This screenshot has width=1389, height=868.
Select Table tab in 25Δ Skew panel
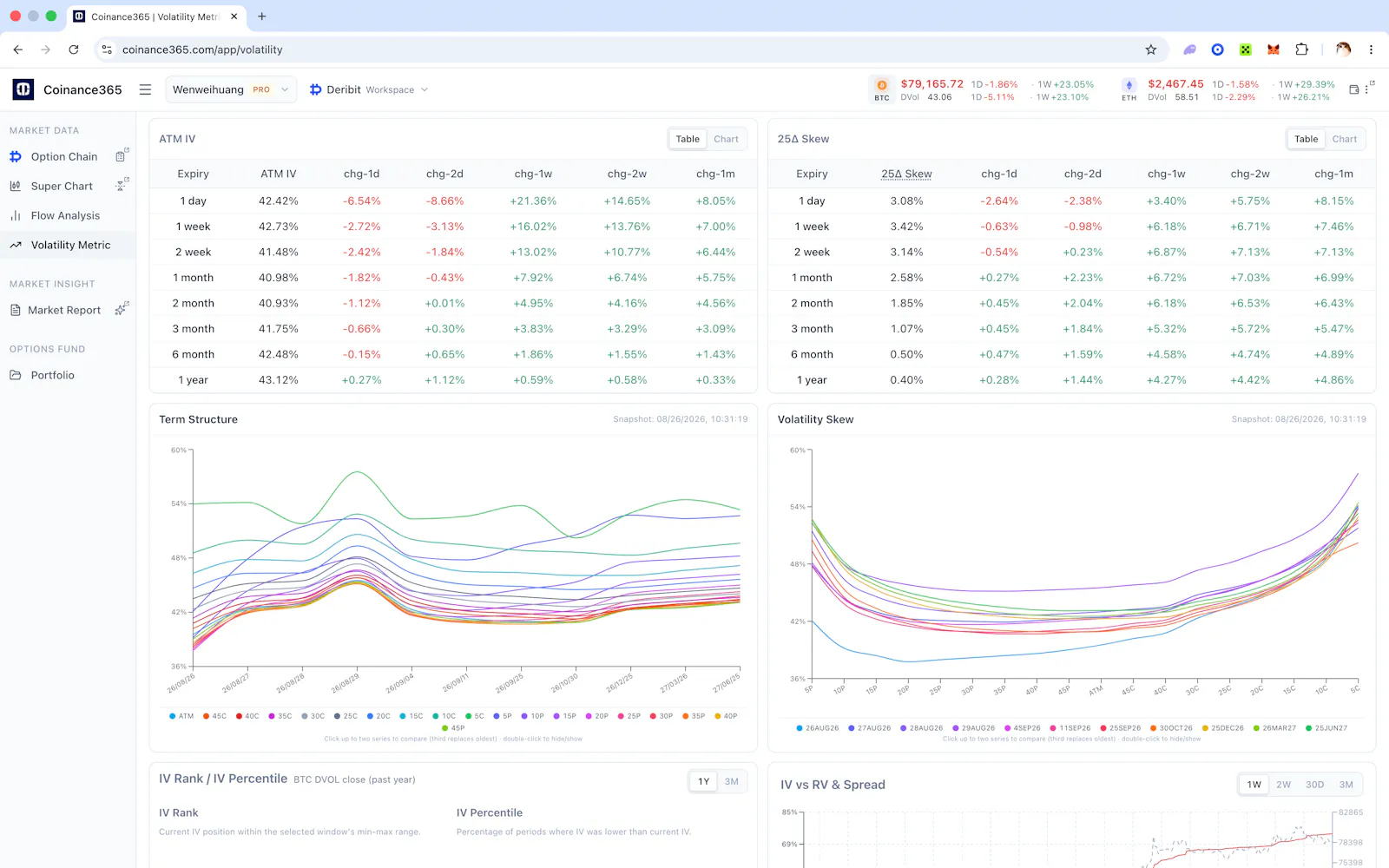pyautogui.click(x=1306, y=139)
